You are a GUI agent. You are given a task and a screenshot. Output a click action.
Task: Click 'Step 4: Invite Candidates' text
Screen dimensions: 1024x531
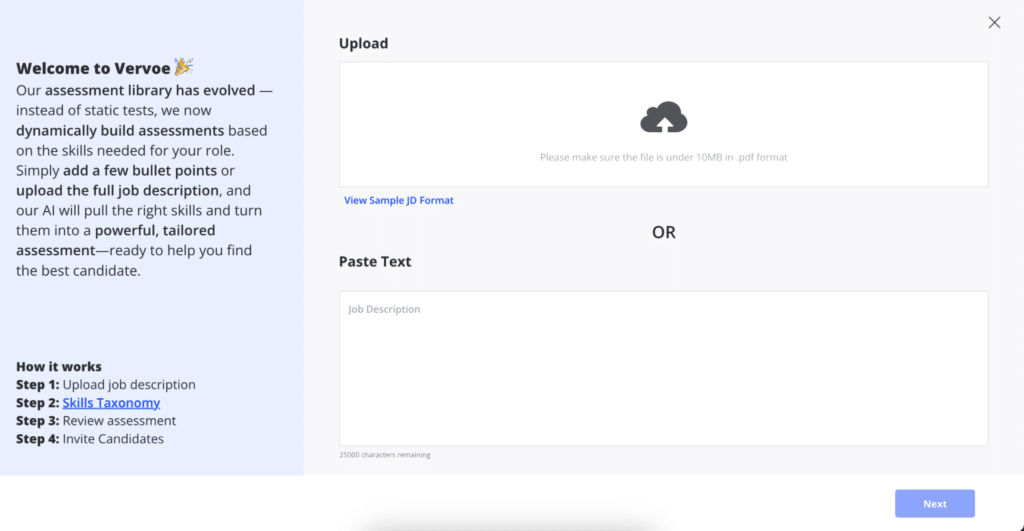point(90,439)
